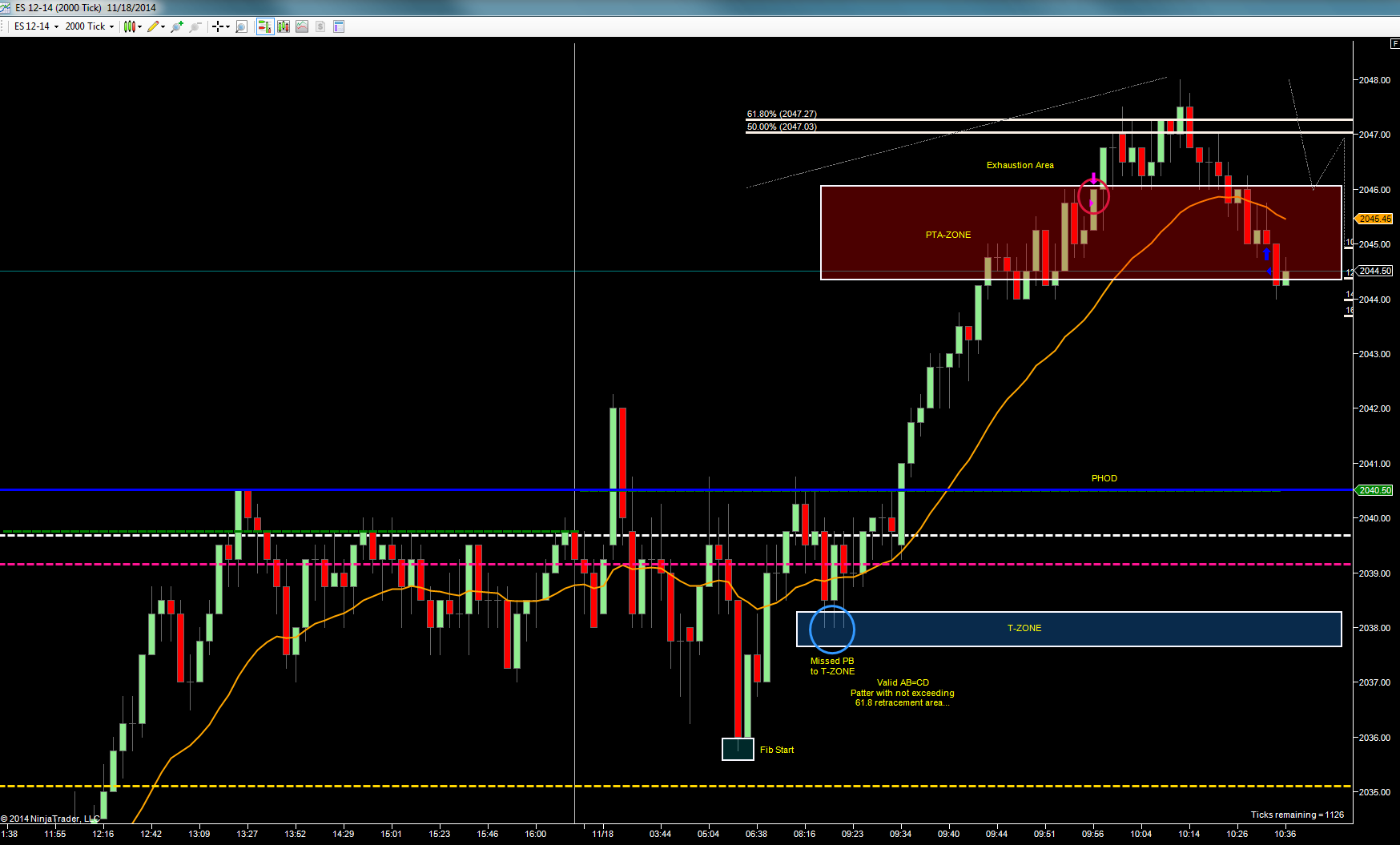Click the 2048.00 price axis label
The width and height of the screenshot is (1400, 845).
click(1374, 80)
